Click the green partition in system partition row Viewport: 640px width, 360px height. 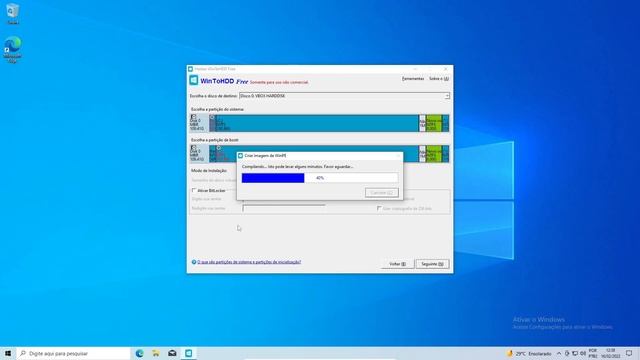(x=433, y=123)
